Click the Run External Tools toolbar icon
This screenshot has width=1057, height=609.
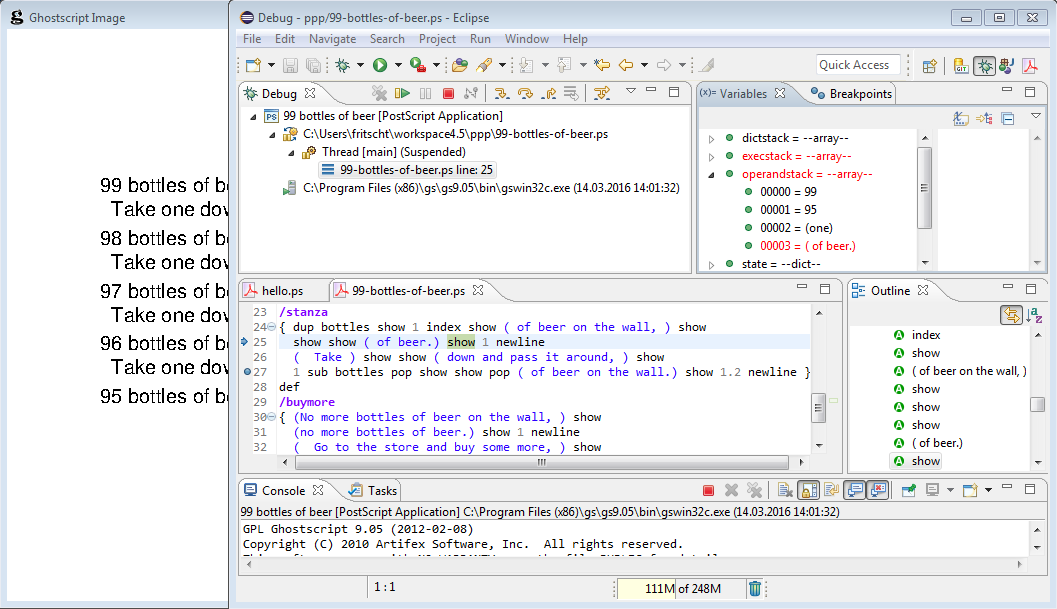418,65
